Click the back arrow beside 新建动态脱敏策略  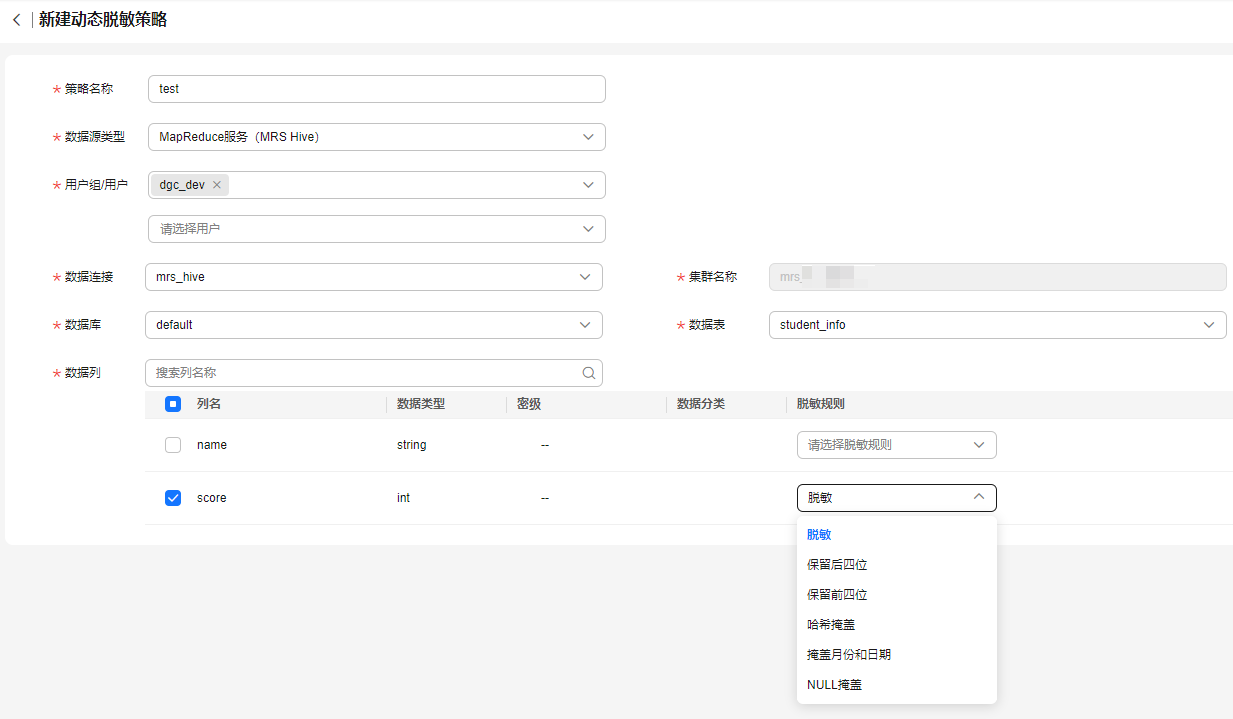16,20
